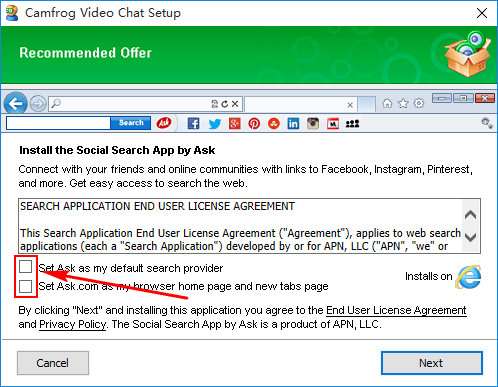Click the 'Installs on' label
Screen dimensions: 498x387
(429, 276)
